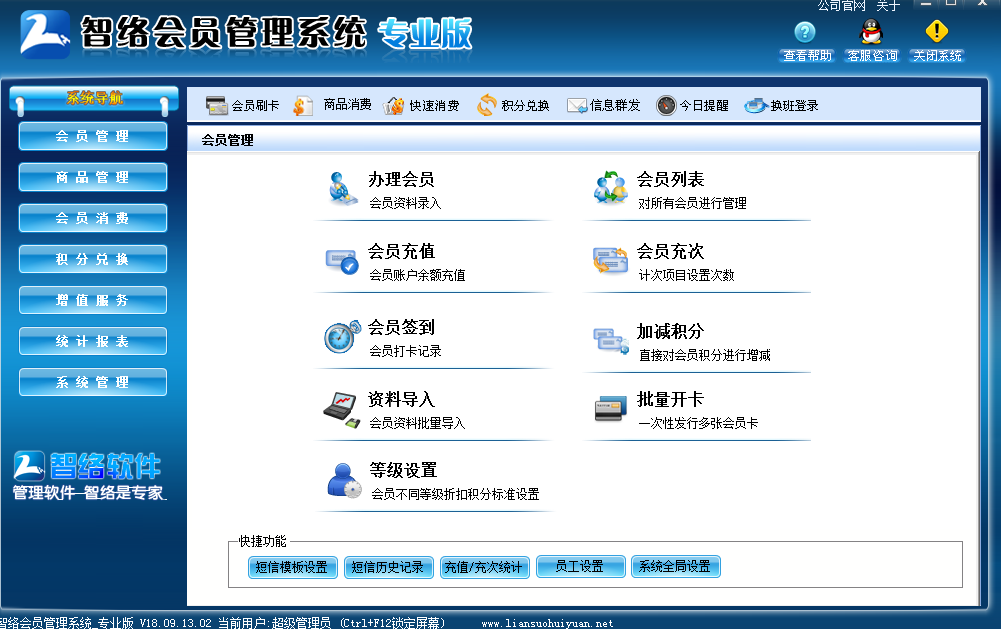Viewport: 1001px width, 629px height.
Task: Click the 查看帮助 label
Action: 808,56
